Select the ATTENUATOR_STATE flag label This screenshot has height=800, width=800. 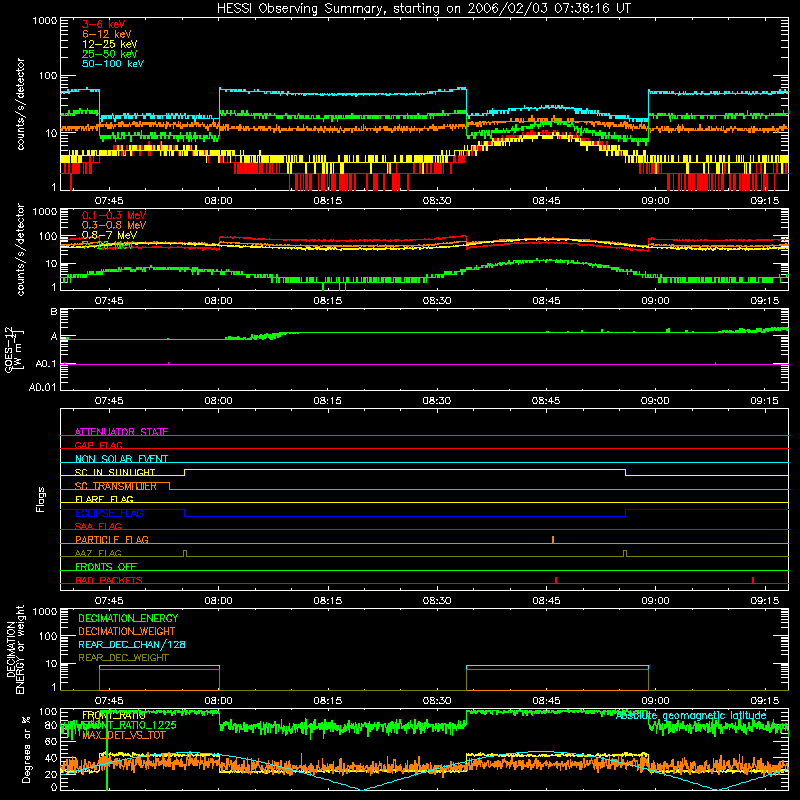click(x=121, y=432)
